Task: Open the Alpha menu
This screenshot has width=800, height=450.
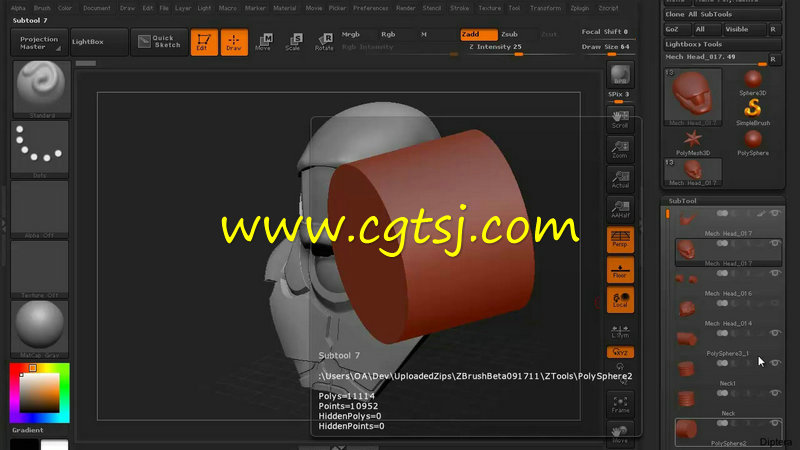Action: click(x=18, y=8)
